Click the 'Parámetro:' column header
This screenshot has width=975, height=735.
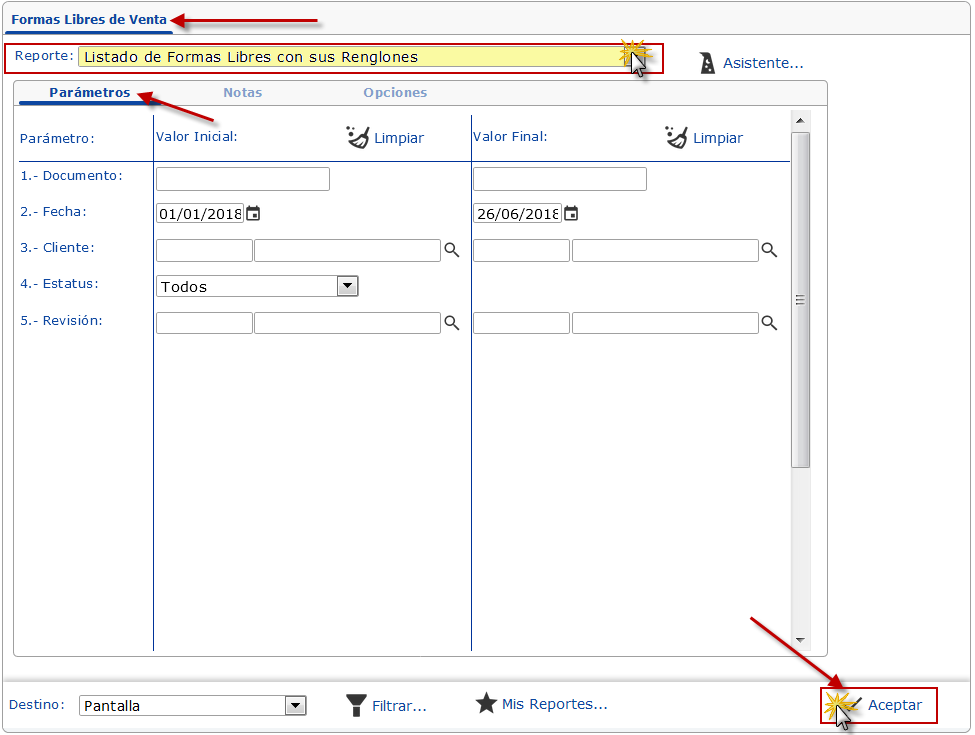coord(57,139)
